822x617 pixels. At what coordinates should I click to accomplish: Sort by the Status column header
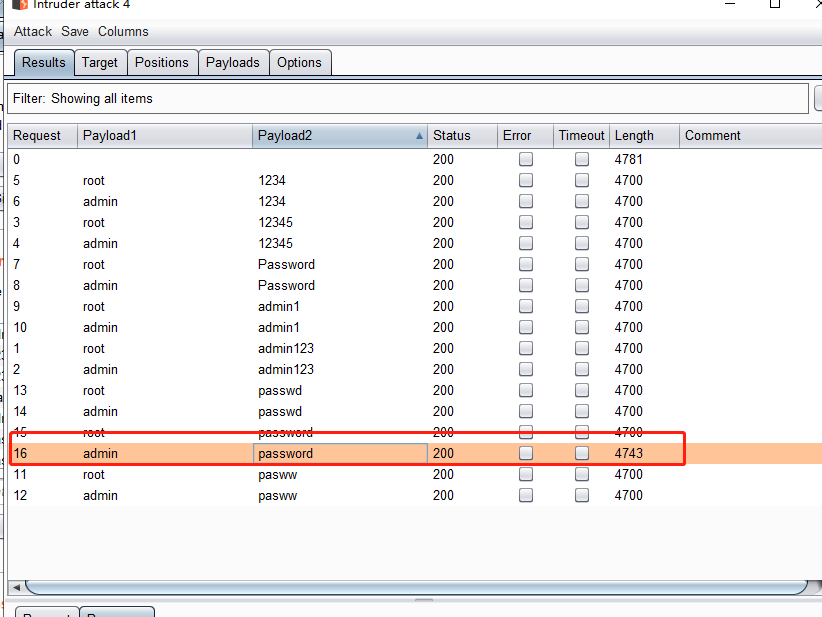[462, 136]
